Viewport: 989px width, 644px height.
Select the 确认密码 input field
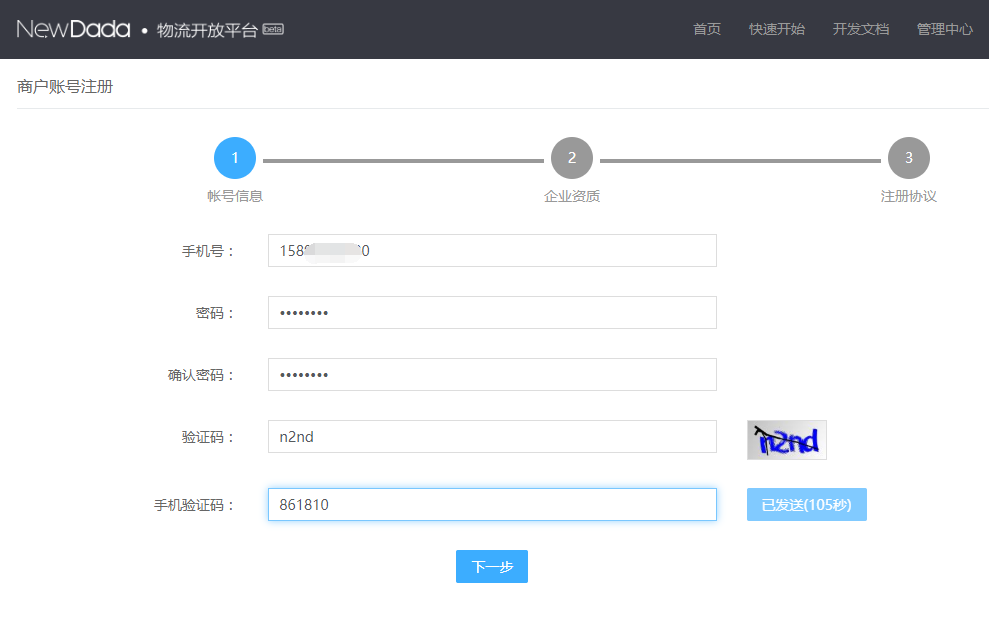[x=492, y=375]
